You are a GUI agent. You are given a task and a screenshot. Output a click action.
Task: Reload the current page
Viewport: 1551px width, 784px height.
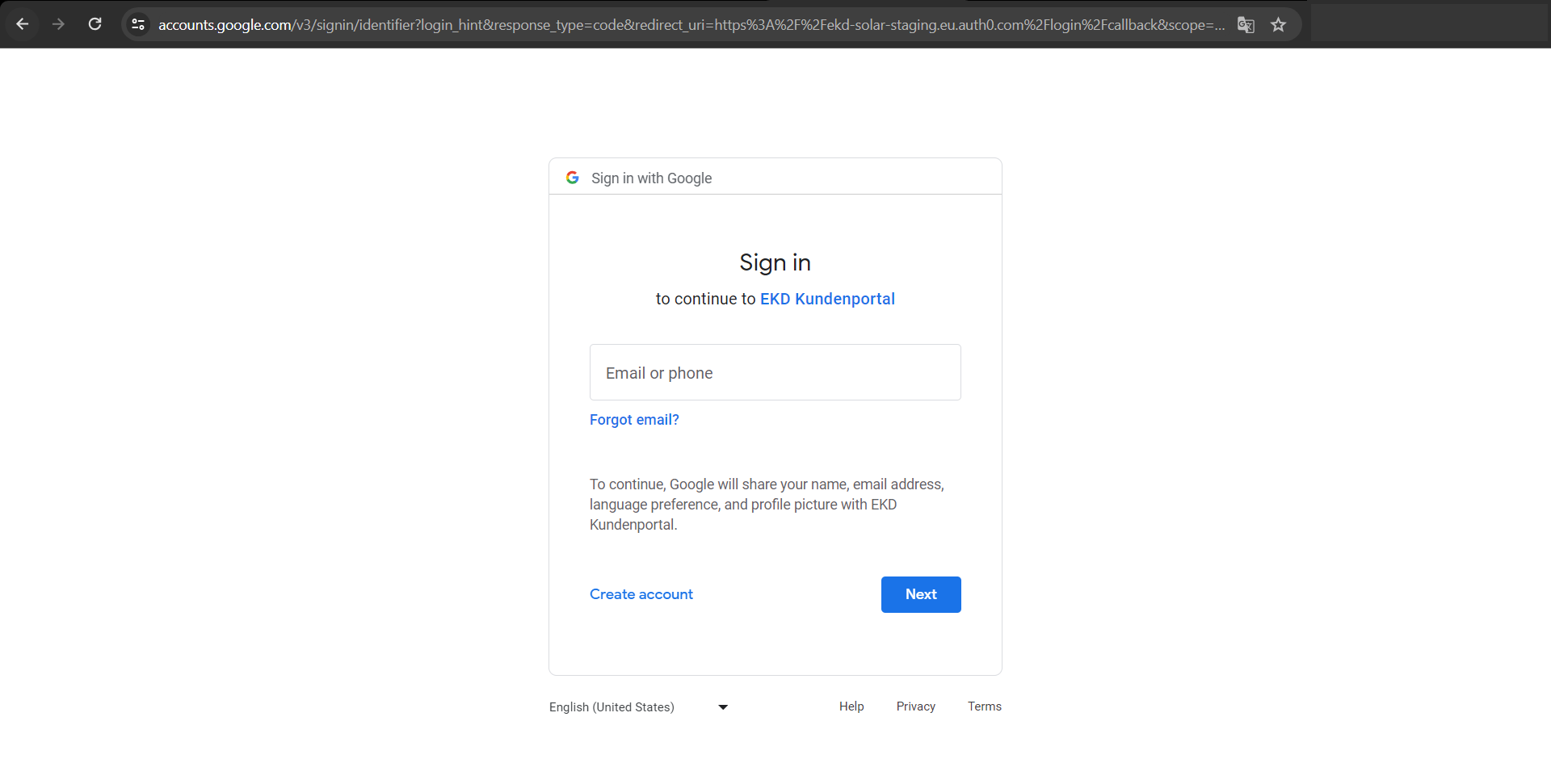click(x=95, y=24)
